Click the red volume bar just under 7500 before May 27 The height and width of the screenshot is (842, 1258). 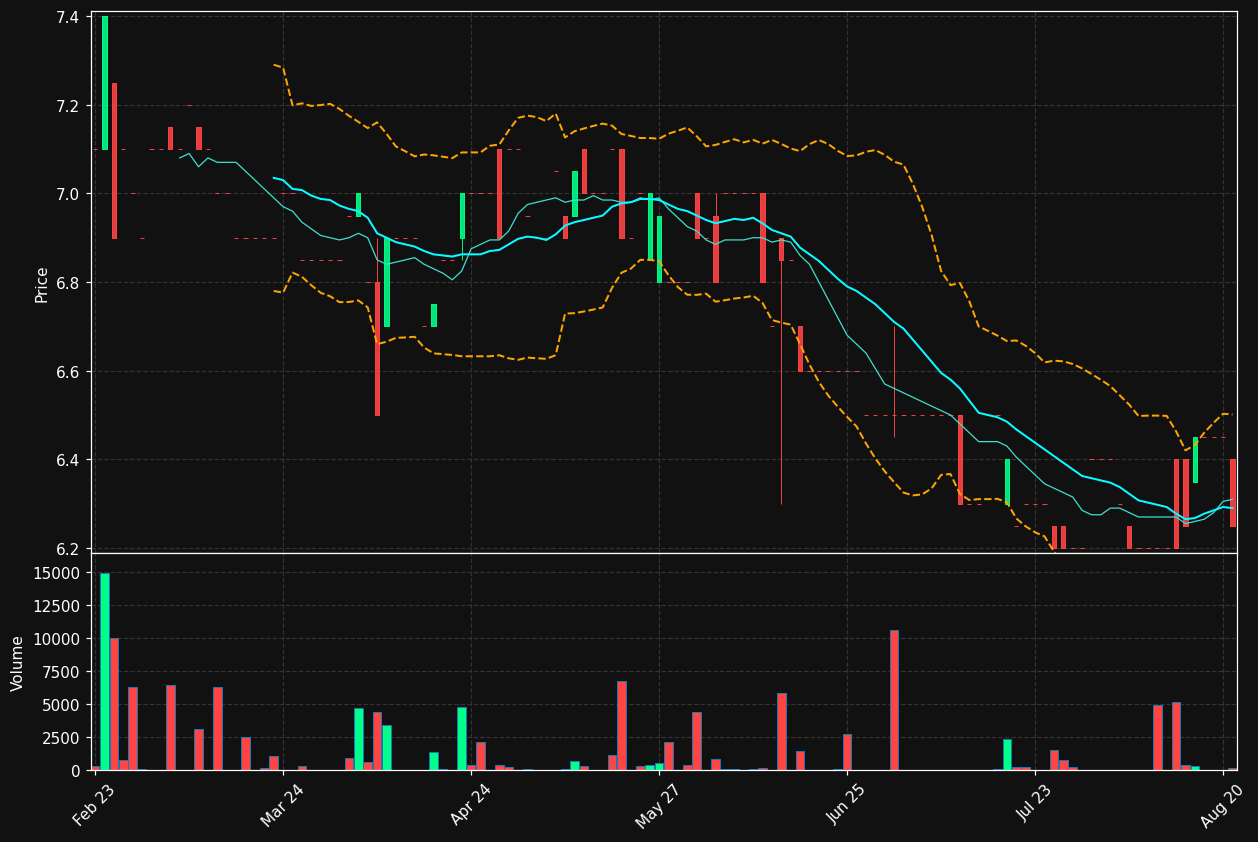coord(622,726)
